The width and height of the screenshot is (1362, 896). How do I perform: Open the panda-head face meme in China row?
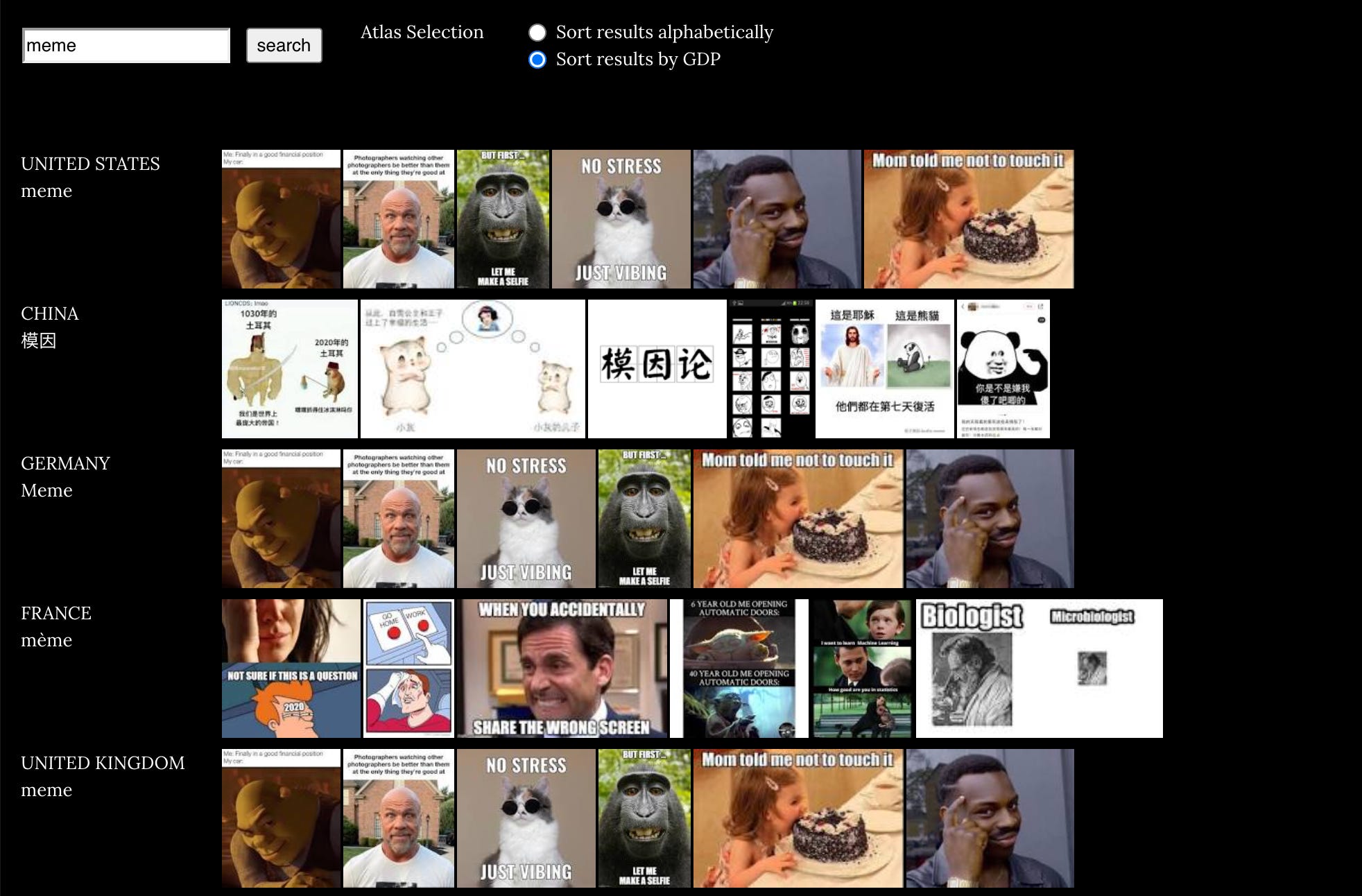[x=1003, y=369]
